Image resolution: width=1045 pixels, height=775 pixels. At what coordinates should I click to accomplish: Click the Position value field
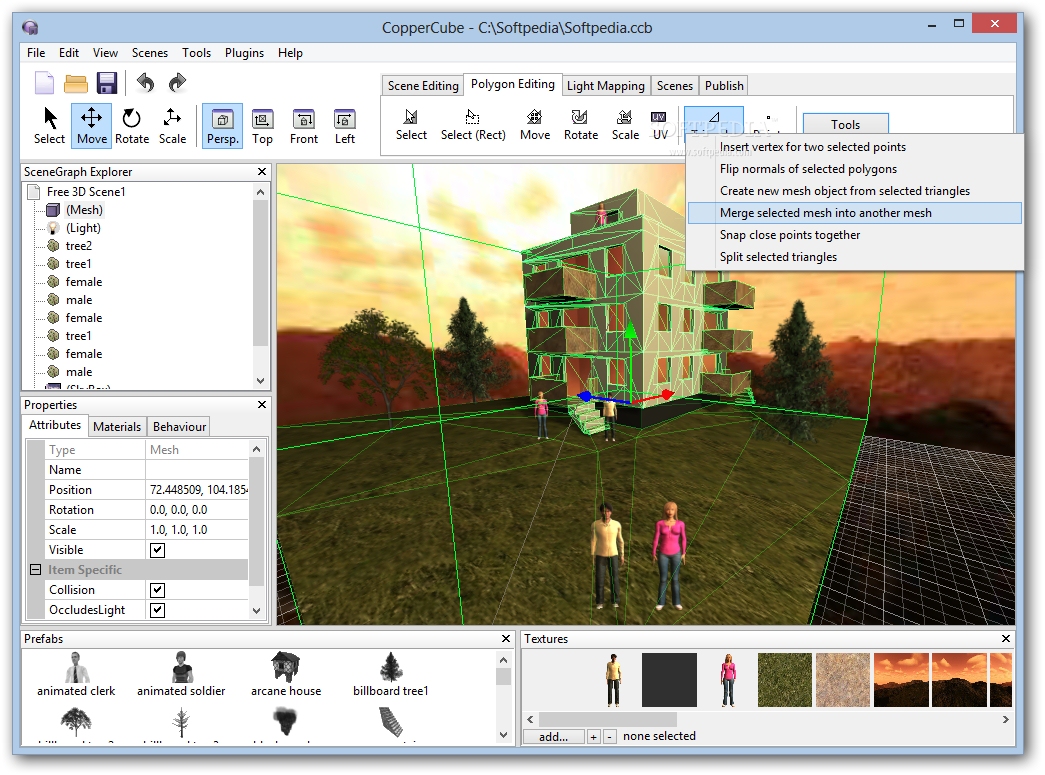click(197, 490)
